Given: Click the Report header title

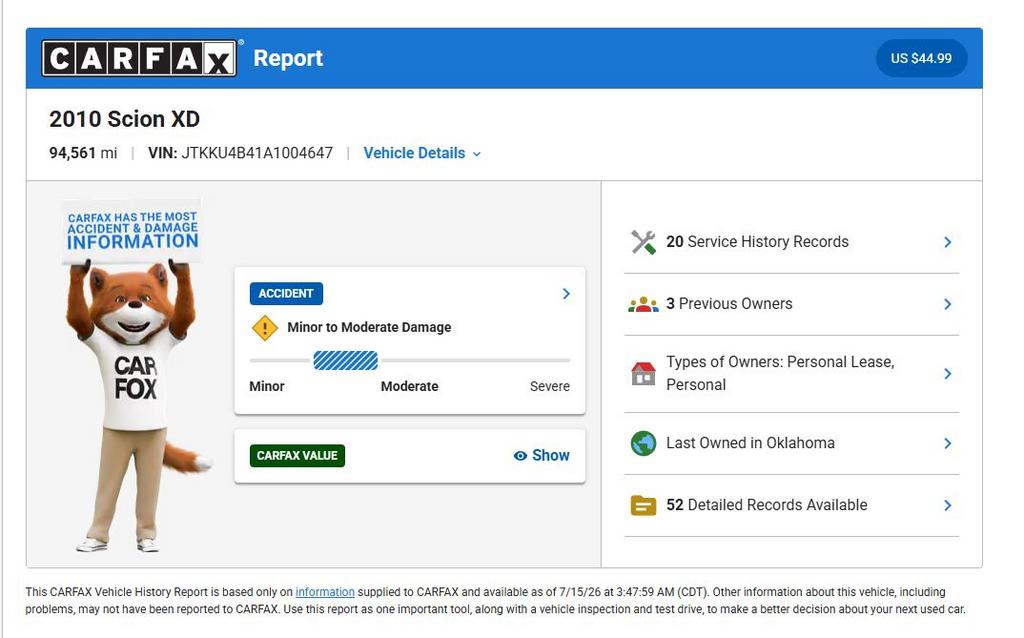Looking at the screenshot, I should click(x=288, y=58).
